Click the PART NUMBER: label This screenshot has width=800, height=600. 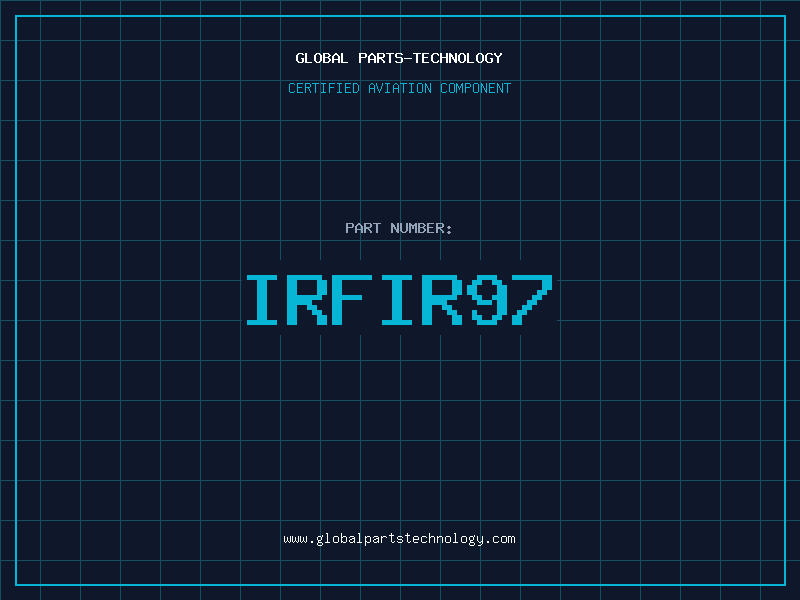coord(399,228)
